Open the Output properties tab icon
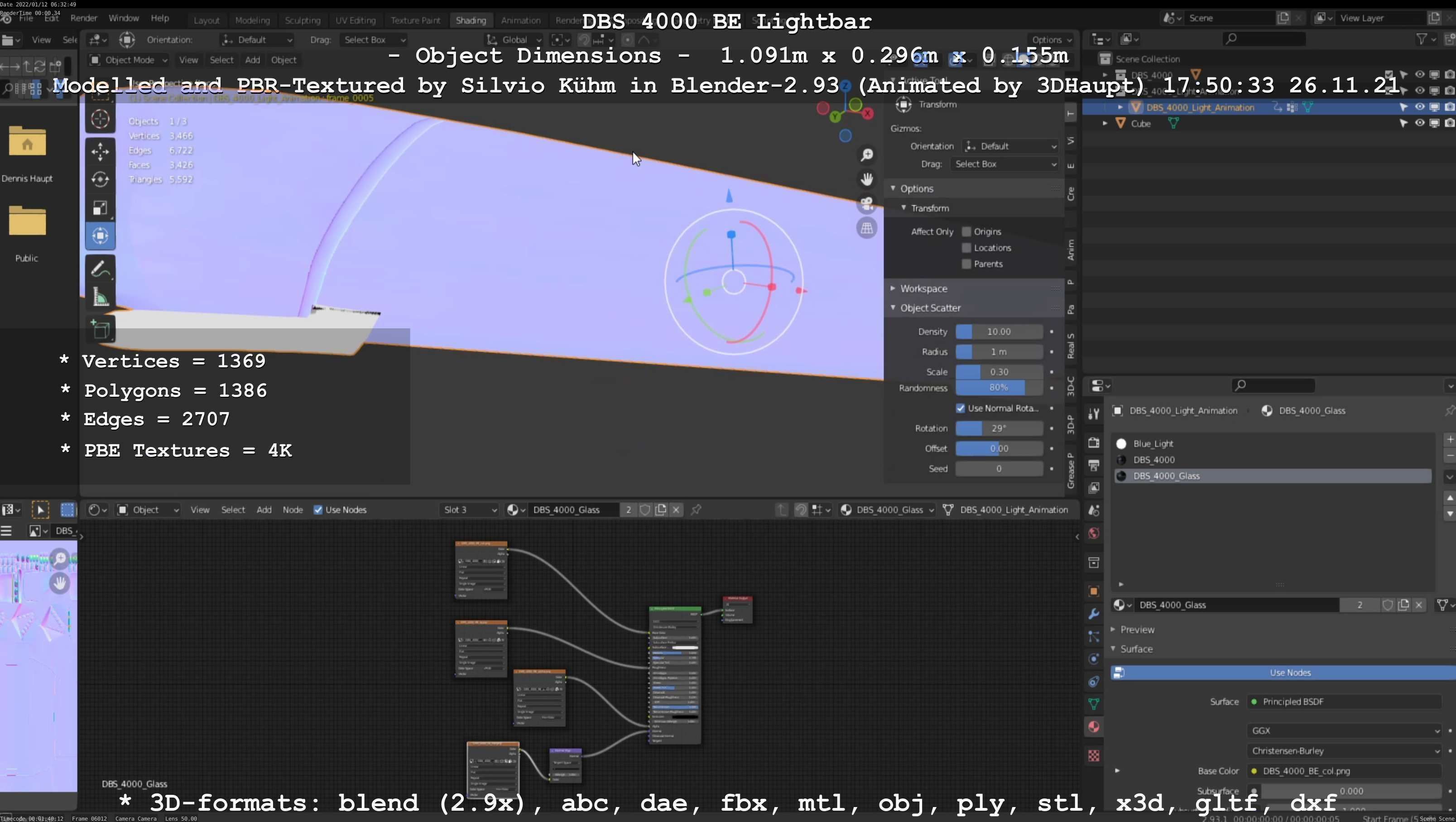The width and height of the screenshot is (1456, 822). tap(1094, 465)
